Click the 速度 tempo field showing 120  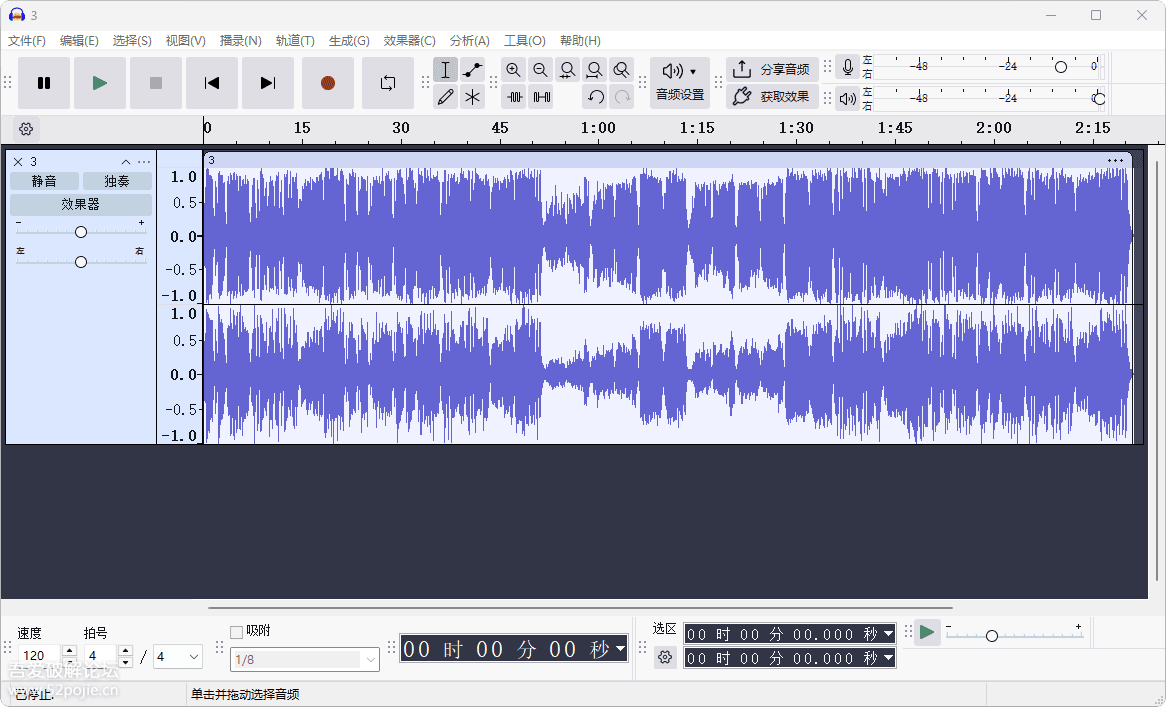point(39,656)
